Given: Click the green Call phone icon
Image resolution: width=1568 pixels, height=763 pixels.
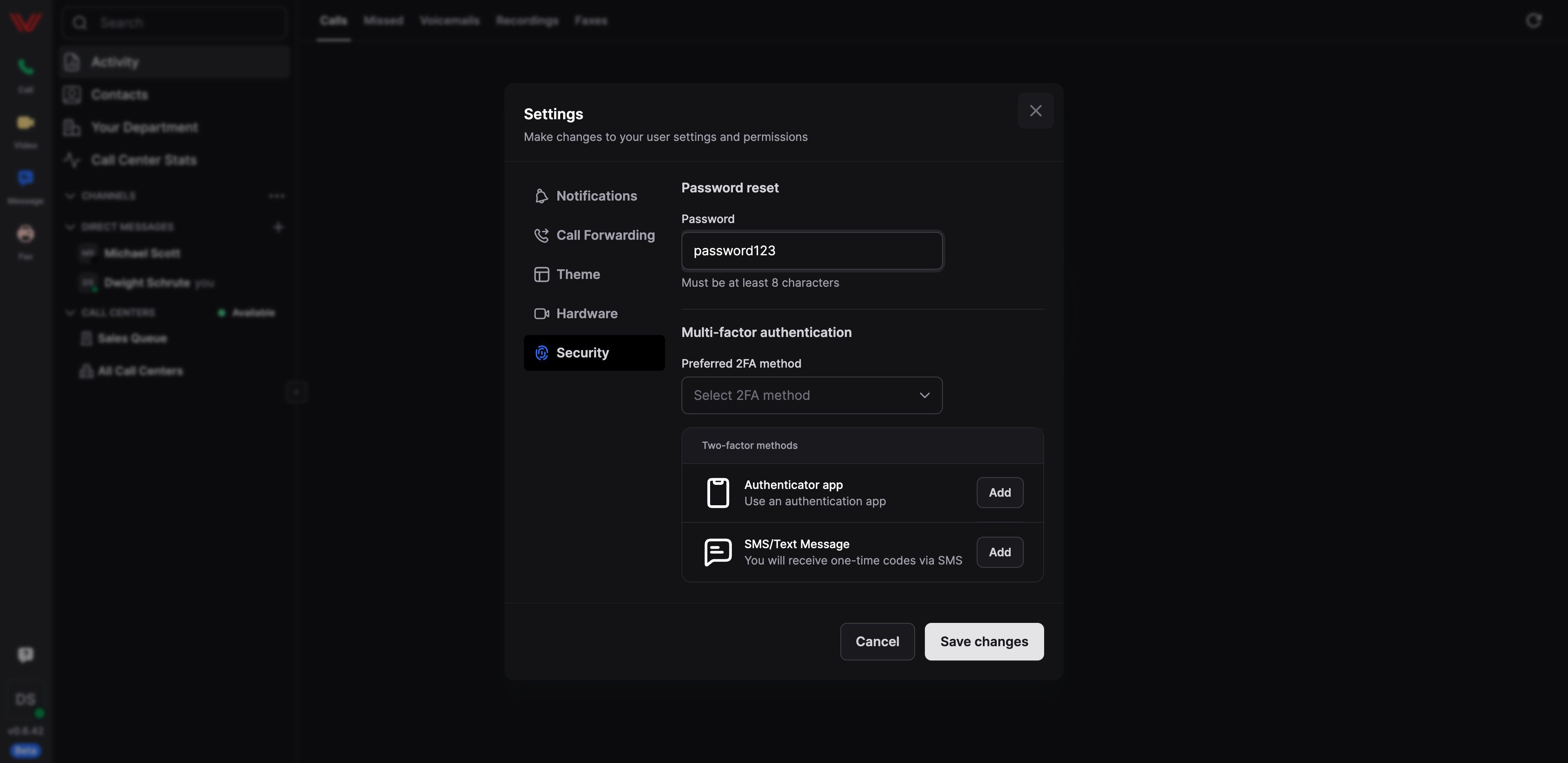Looking at the screenshot, I should tap(26, 67).
